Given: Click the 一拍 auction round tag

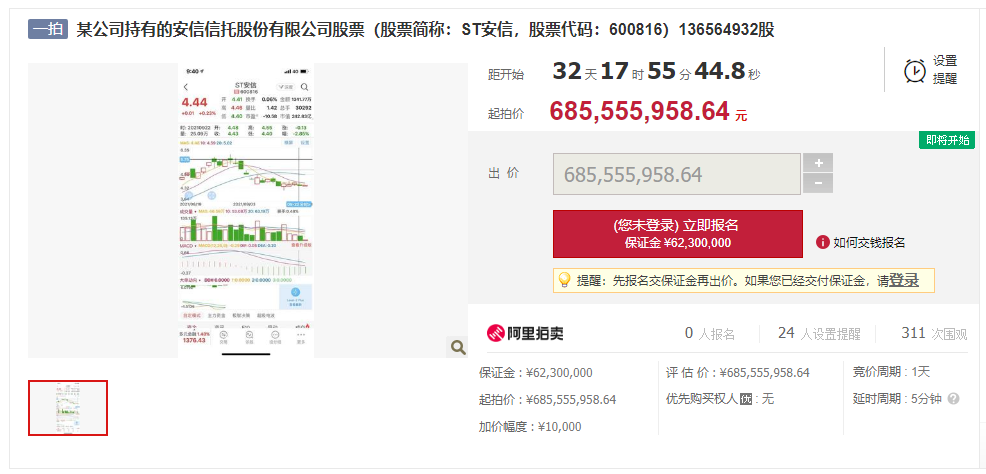Looking at the screenshot, I should 48,30.
